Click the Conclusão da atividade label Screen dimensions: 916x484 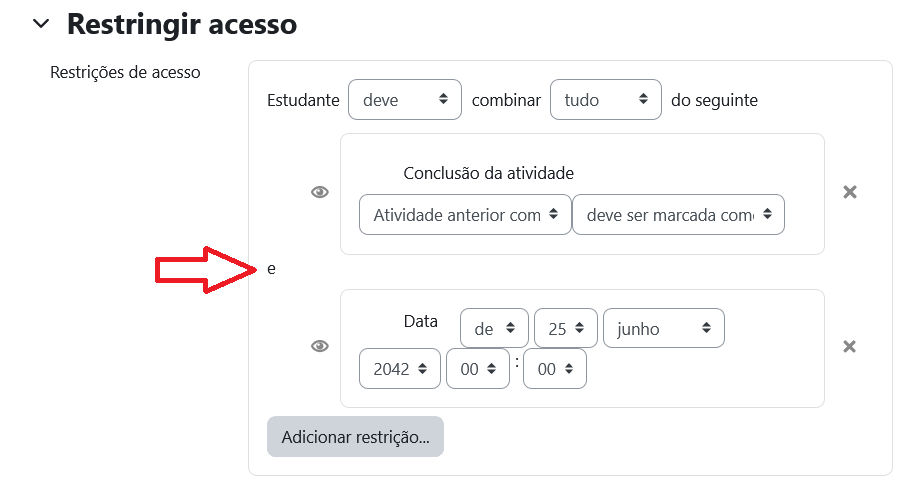click(488, 173)
